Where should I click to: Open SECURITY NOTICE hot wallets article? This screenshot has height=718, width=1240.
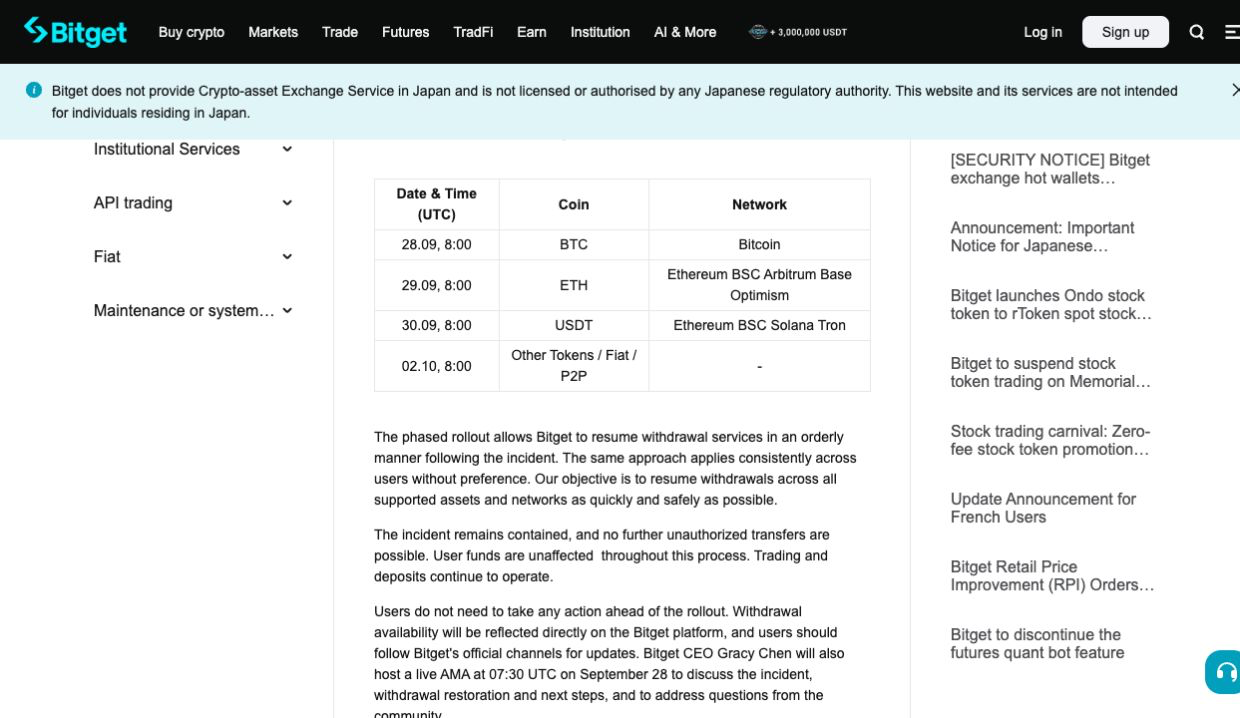coord(1050,169)
